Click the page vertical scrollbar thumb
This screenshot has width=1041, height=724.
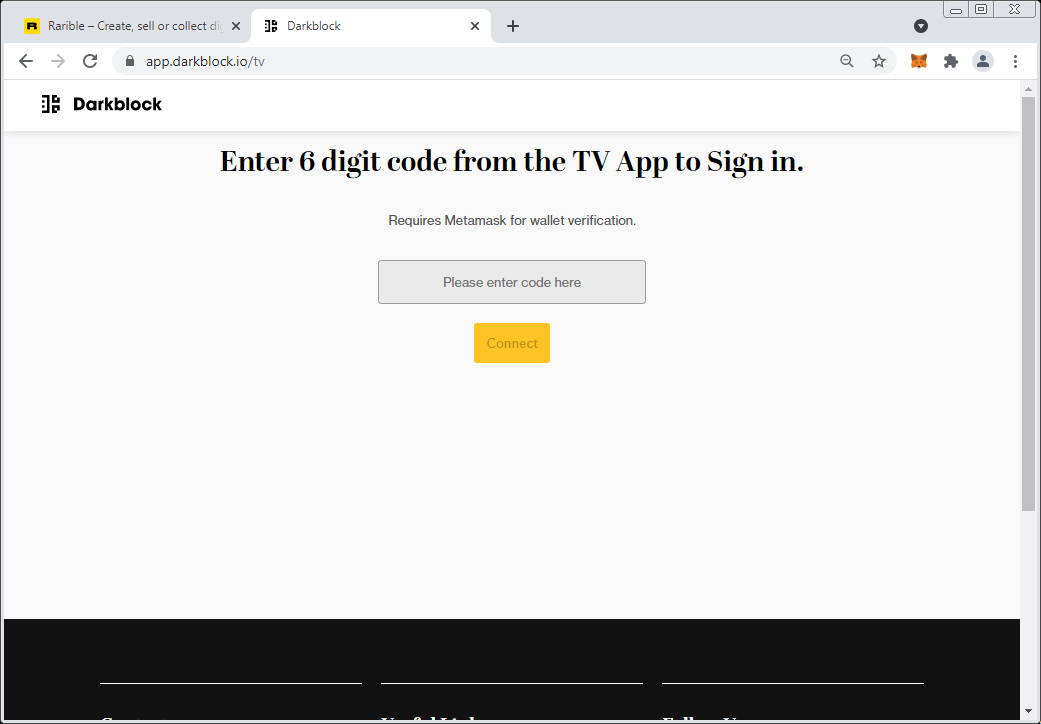click(1028, 304)
